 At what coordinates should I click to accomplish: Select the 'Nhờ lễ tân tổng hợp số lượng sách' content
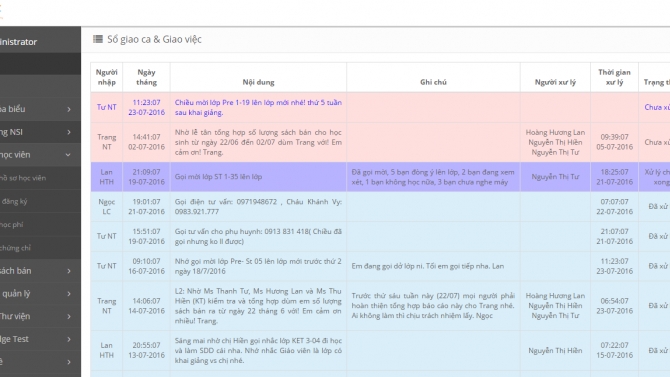coord(258,142)
